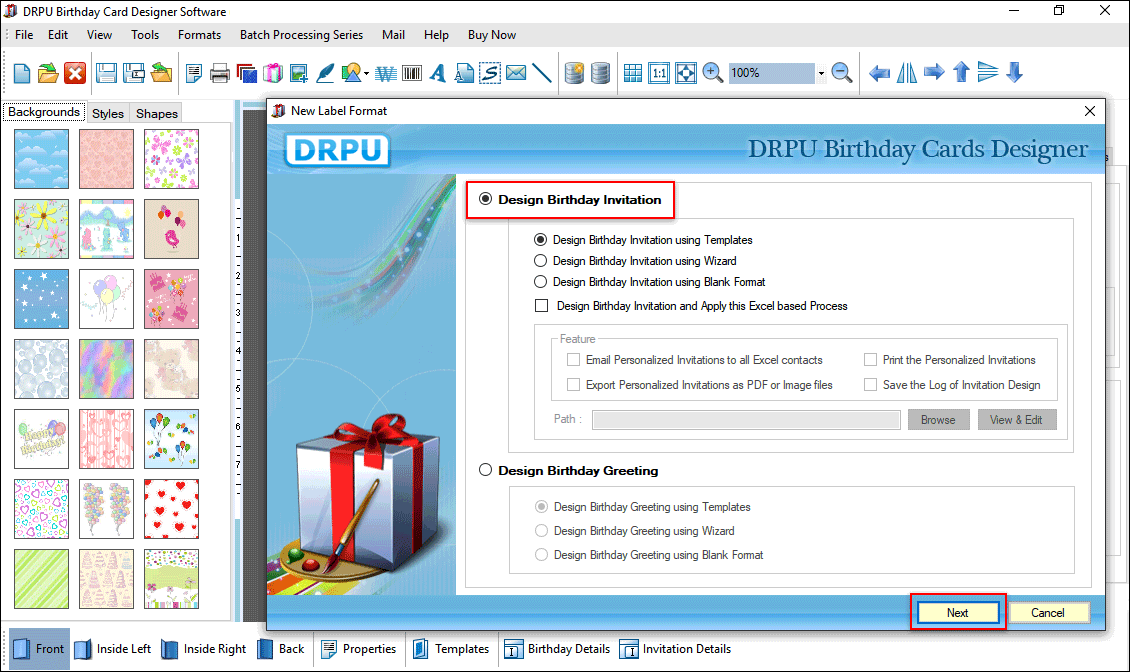
Task: Select the feather pen signature tool
Action: [x=325, y=73]
